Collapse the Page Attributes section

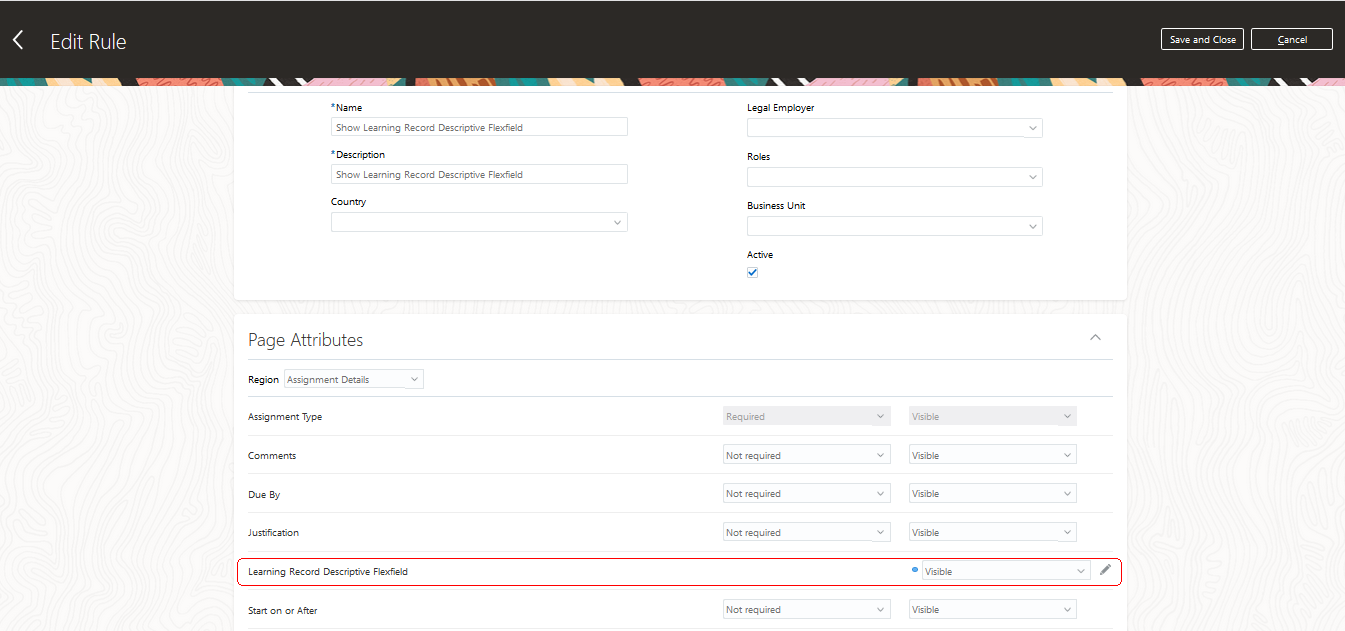1095,338
